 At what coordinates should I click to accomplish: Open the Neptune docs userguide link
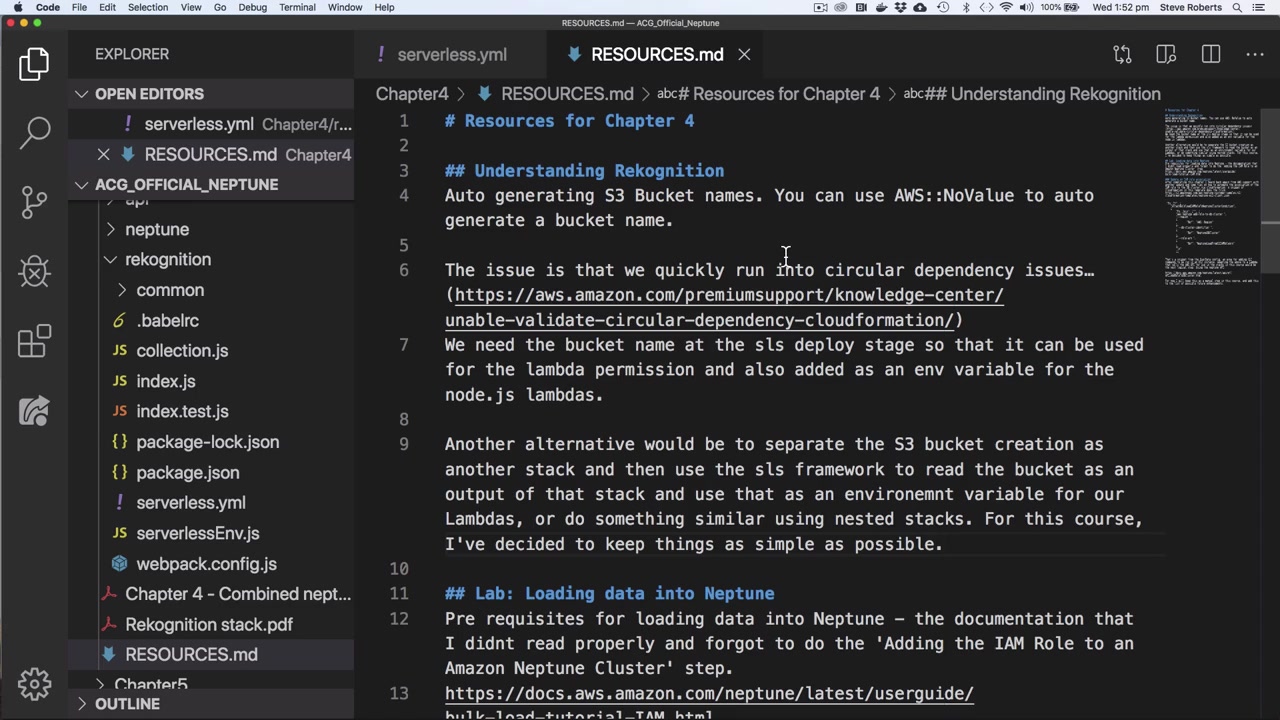pyautogui.click(x=709, y=704)
